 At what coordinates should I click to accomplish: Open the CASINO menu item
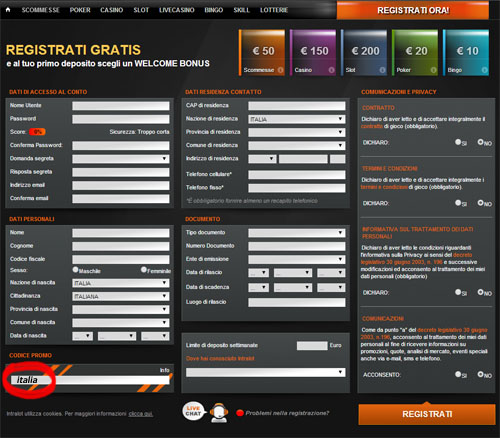(x=112, y=10)
